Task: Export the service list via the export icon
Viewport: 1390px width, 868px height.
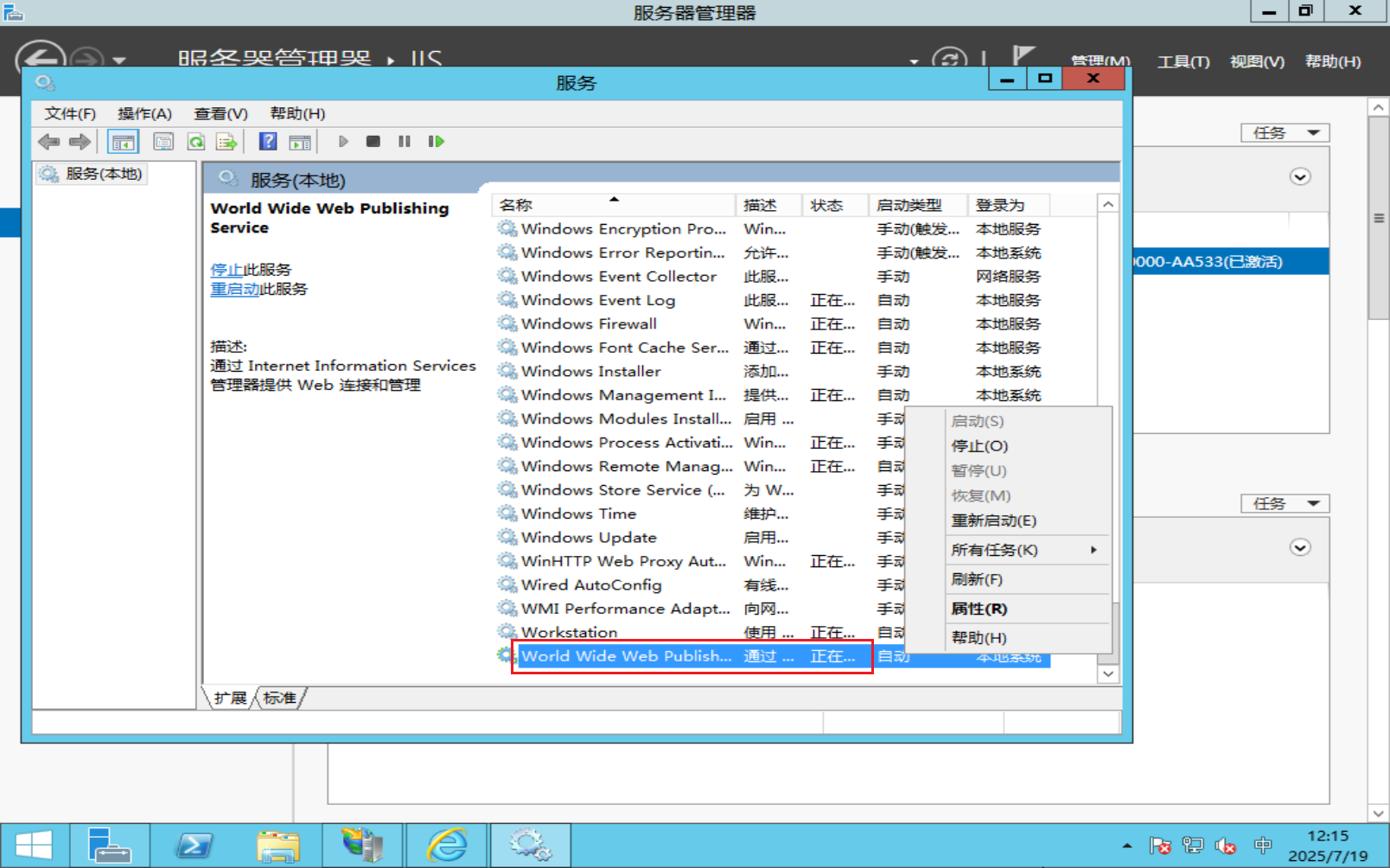Action: tap(226, 141)
